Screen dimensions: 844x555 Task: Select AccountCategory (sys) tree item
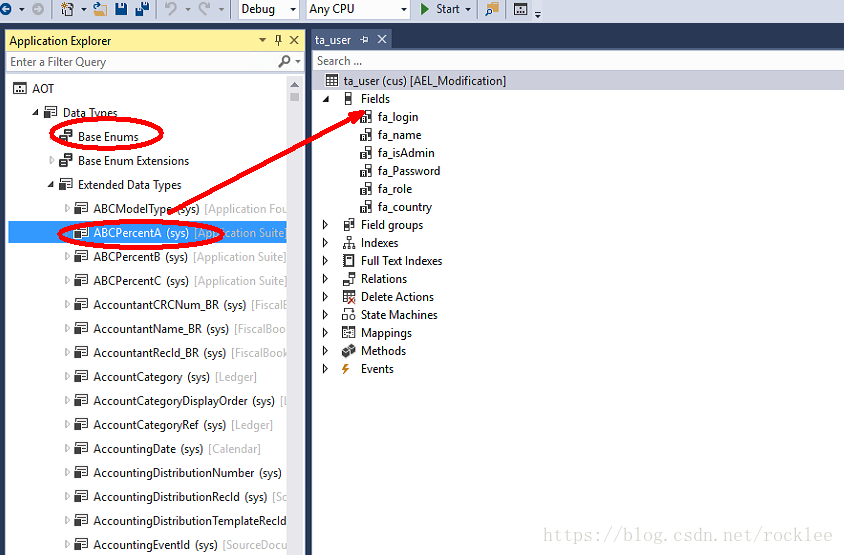[151, 377]
